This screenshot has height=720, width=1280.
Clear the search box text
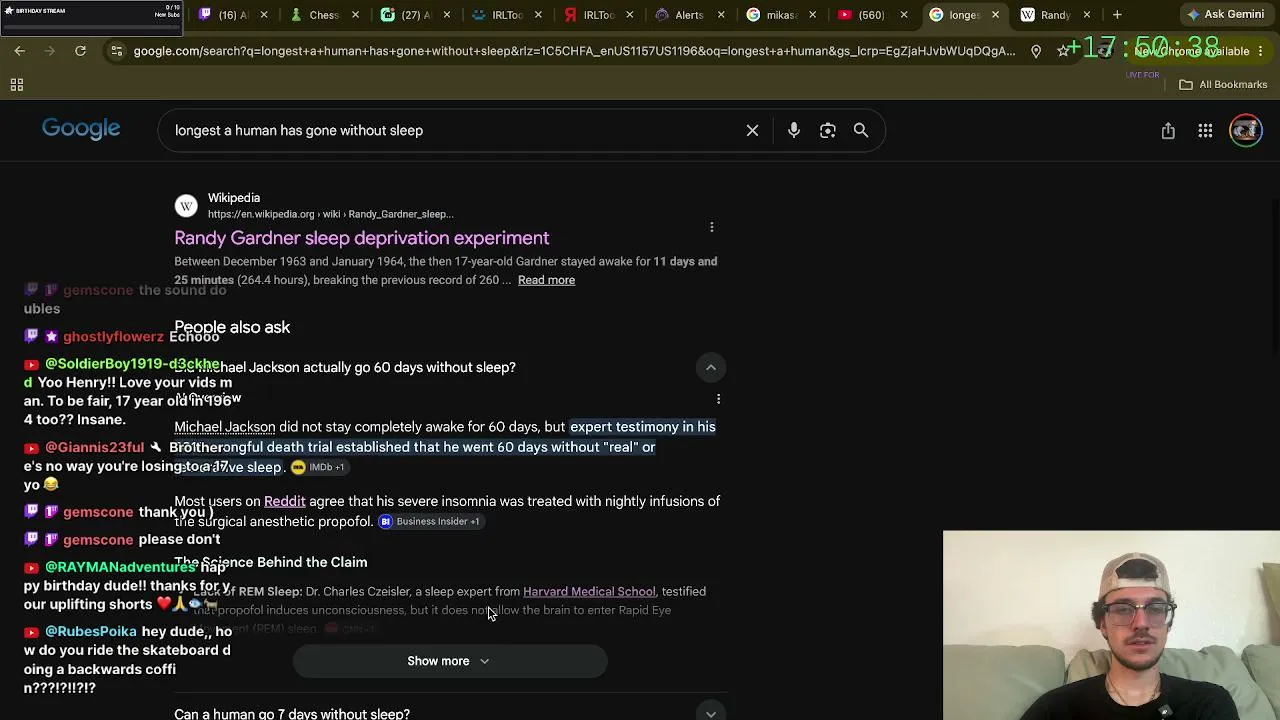coord(752,130)
